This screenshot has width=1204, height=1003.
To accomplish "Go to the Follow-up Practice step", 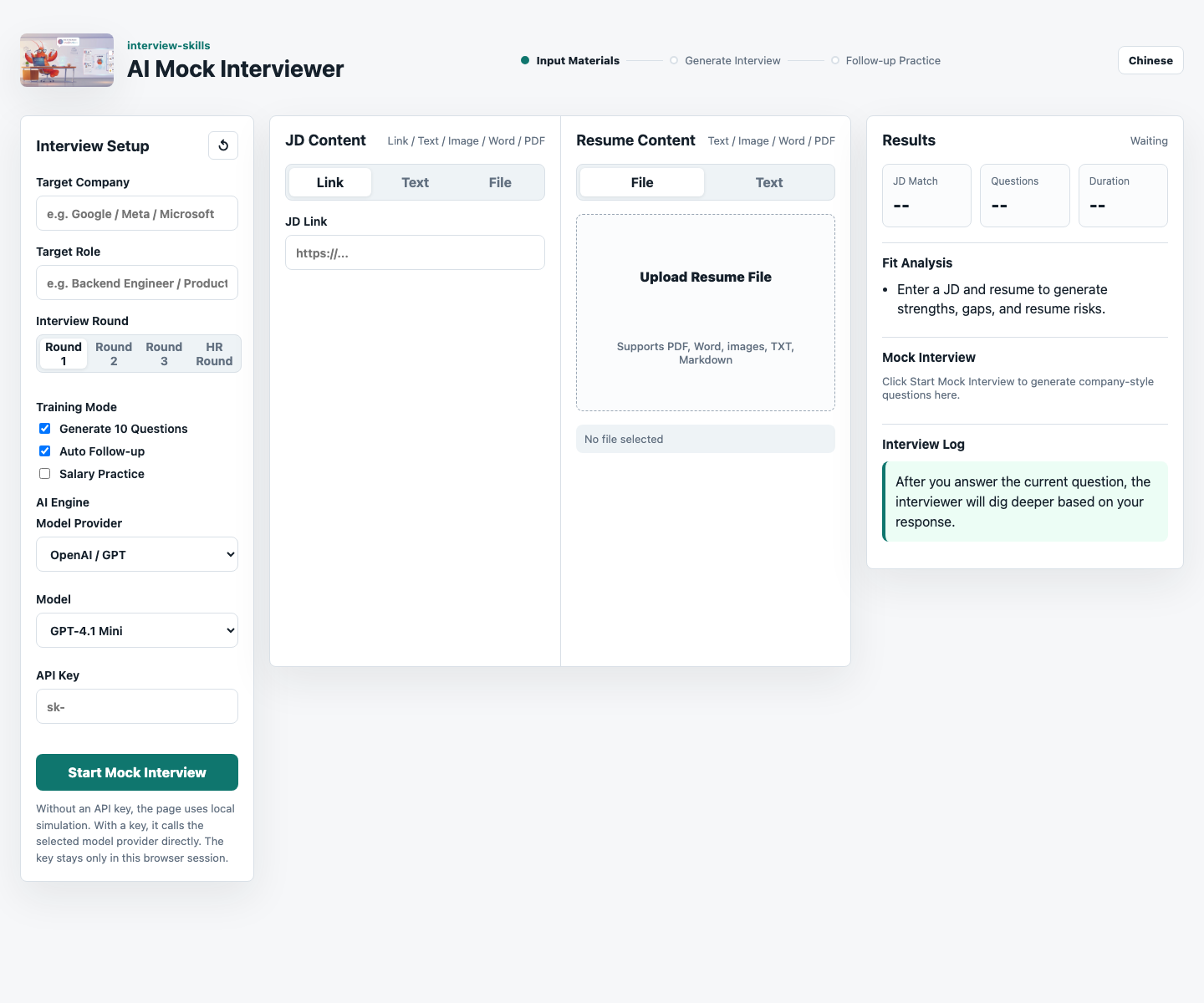I will (885, 60).
